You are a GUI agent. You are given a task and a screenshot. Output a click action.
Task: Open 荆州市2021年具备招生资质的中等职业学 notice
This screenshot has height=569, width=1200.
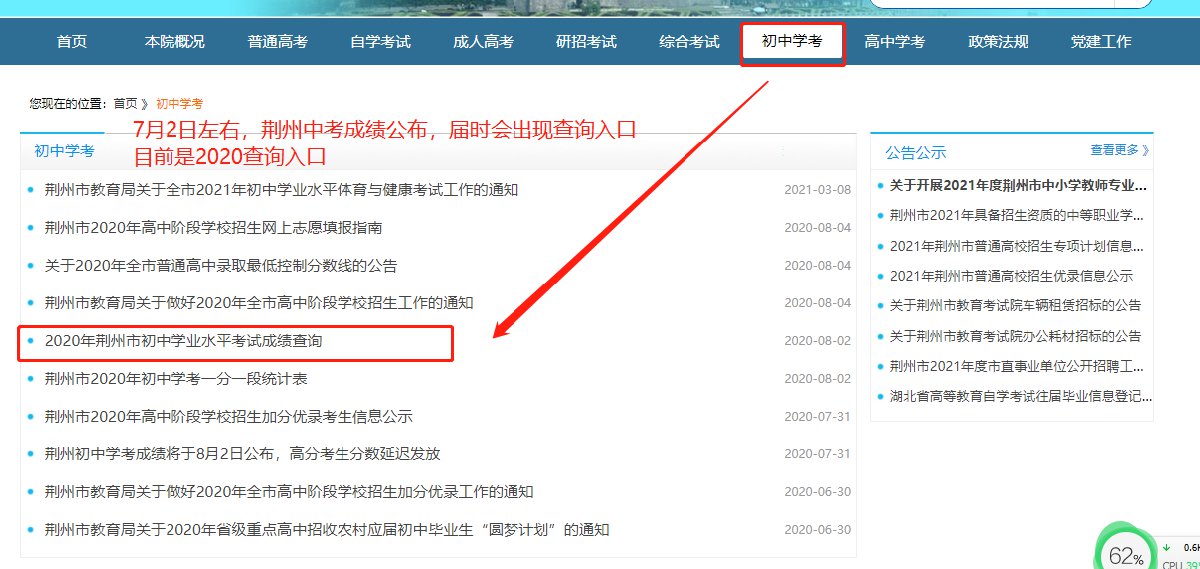pos(1018,215)
